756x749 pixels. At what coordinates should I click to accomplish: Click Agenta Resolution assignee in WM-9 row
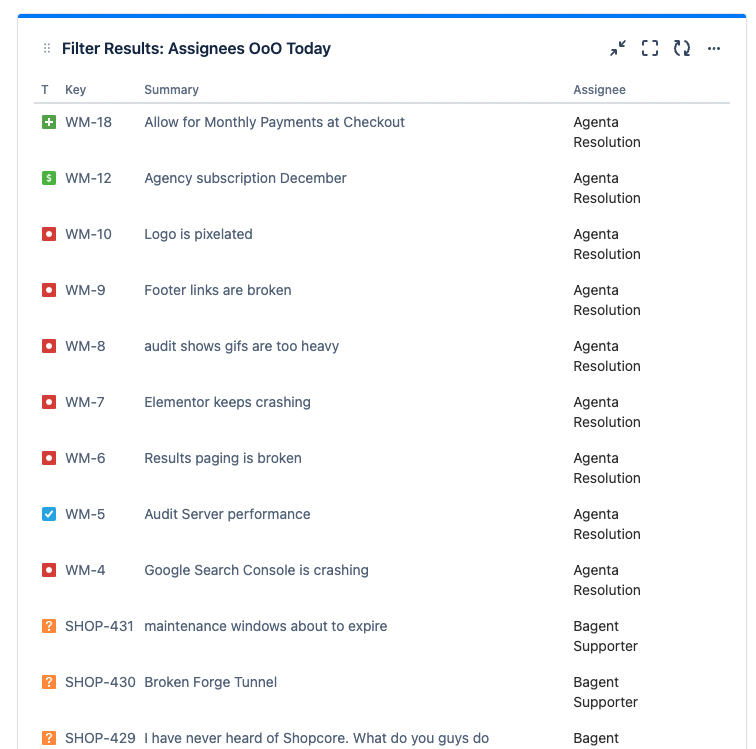tap(607, 300)
